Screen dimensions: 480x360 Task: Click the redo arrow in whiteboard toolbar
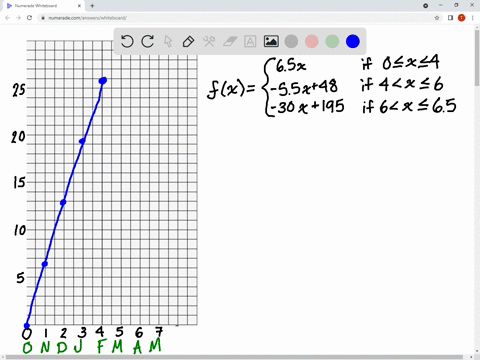pos(148,42)
